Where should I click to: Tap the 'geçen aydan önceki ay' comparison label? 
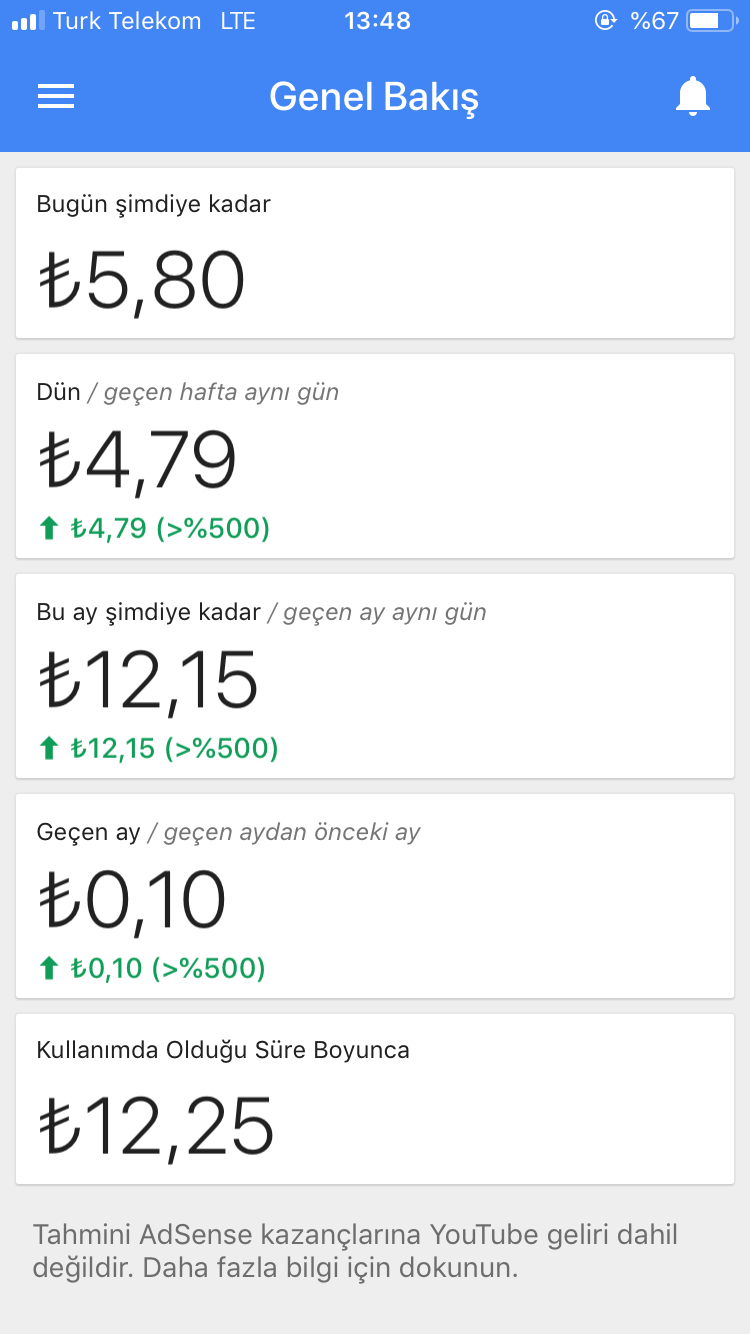pos(292,832)
